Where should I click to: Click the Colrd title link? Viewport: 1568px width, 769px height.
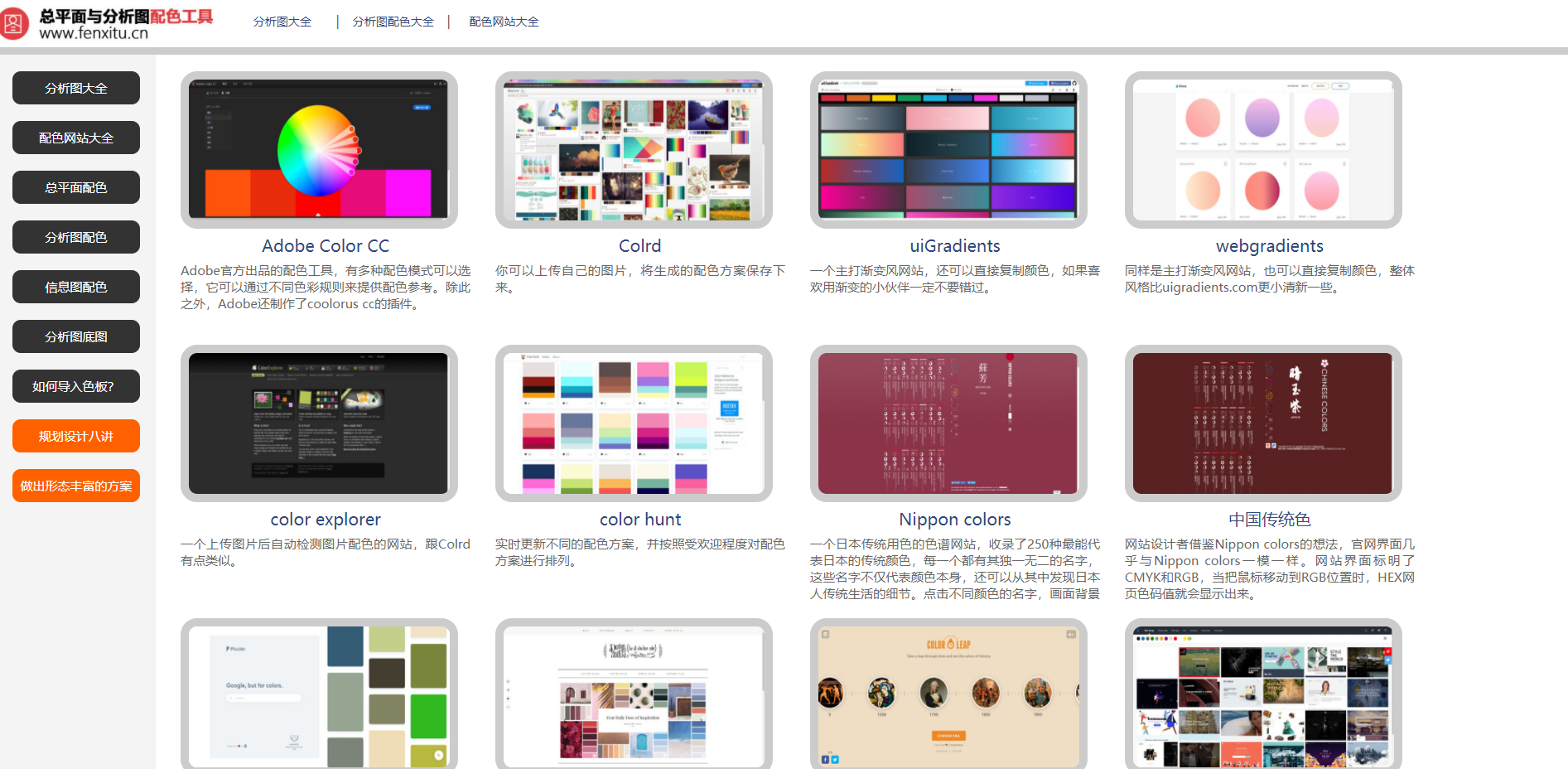click(x=640, y=246)
